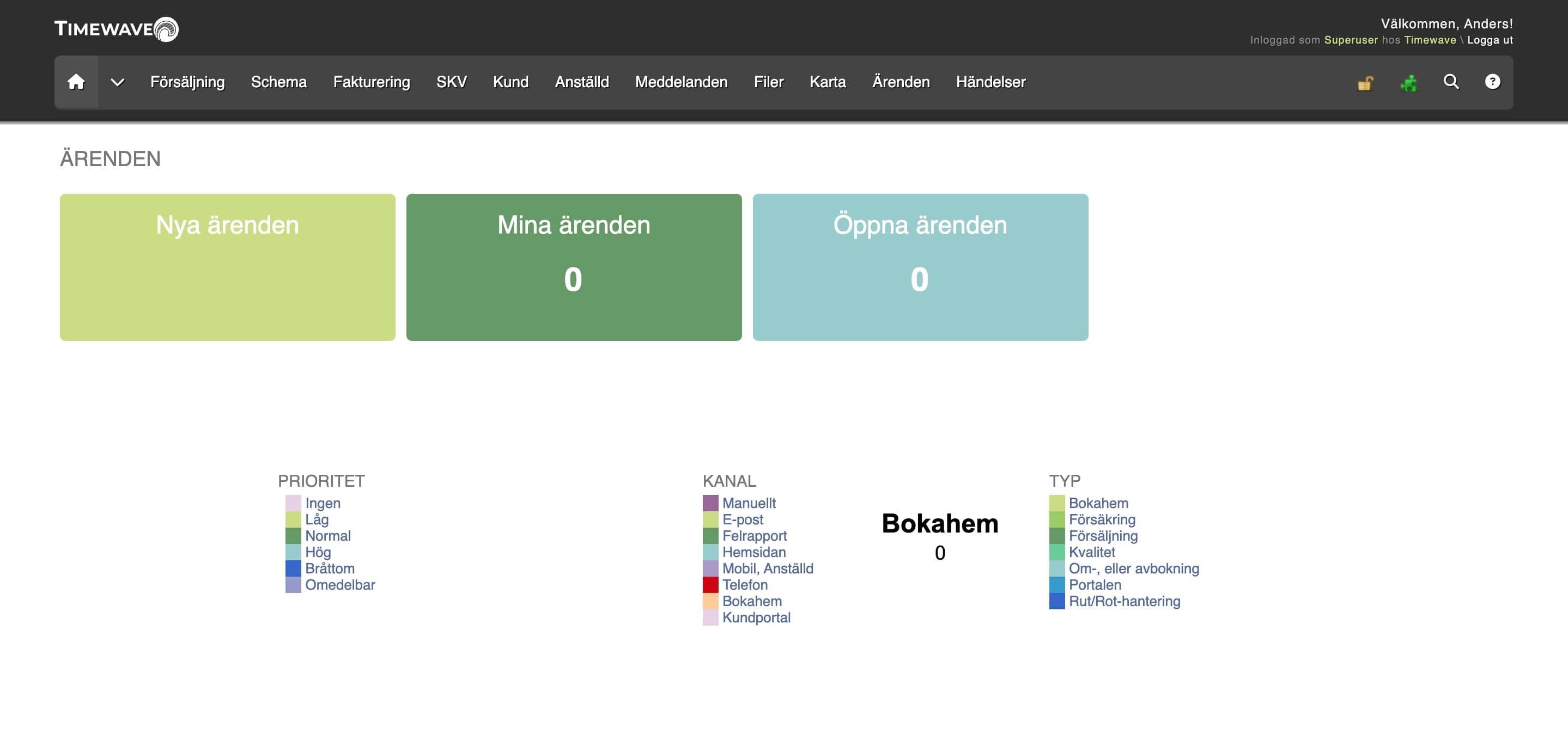Click the purple Manuellt color swatch
Screen dimensions: 1568x734
coord(710,503)
